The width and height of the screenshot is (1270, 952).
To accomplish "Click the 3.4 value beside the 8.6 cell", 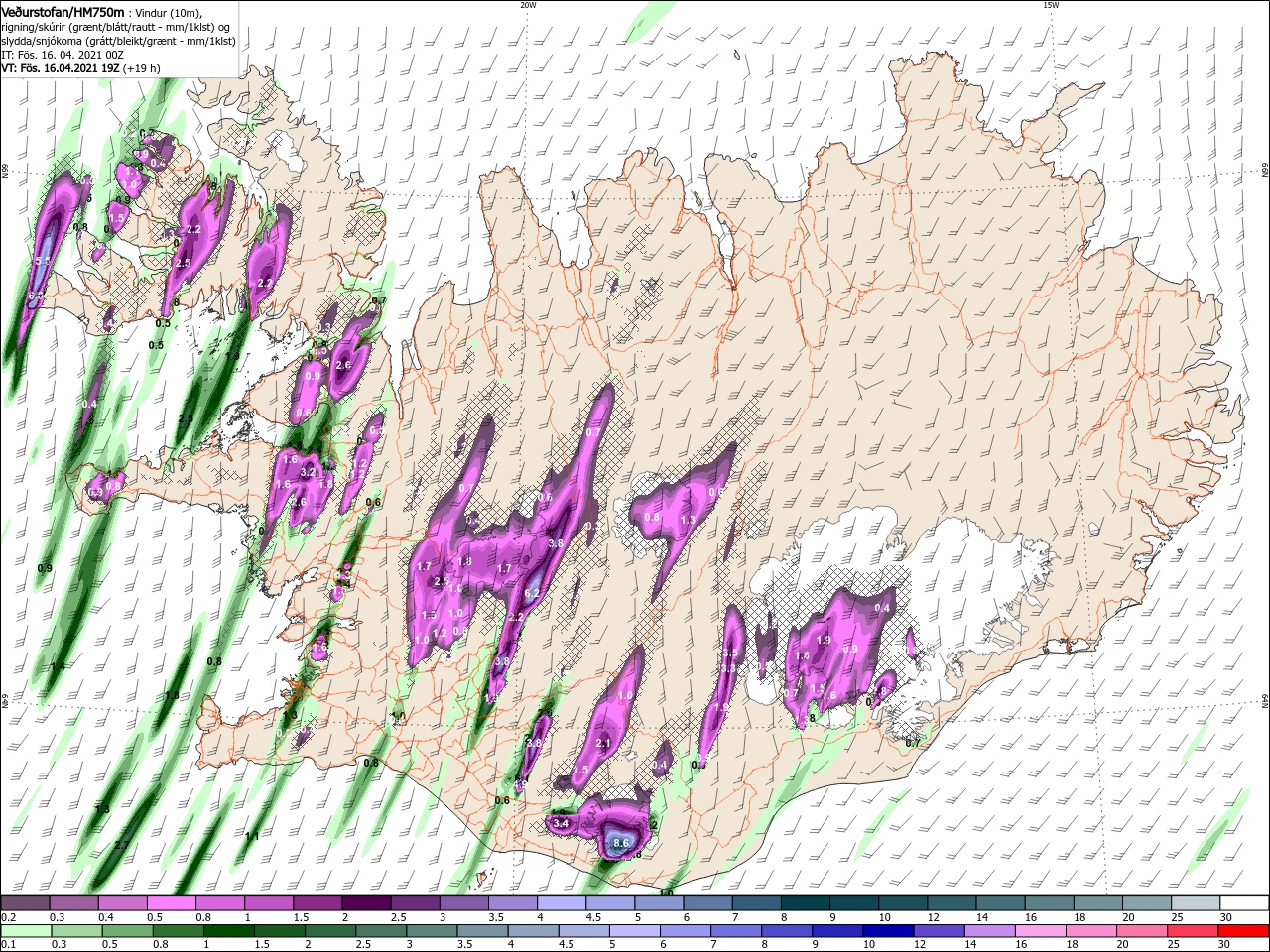I will point(560,823).
